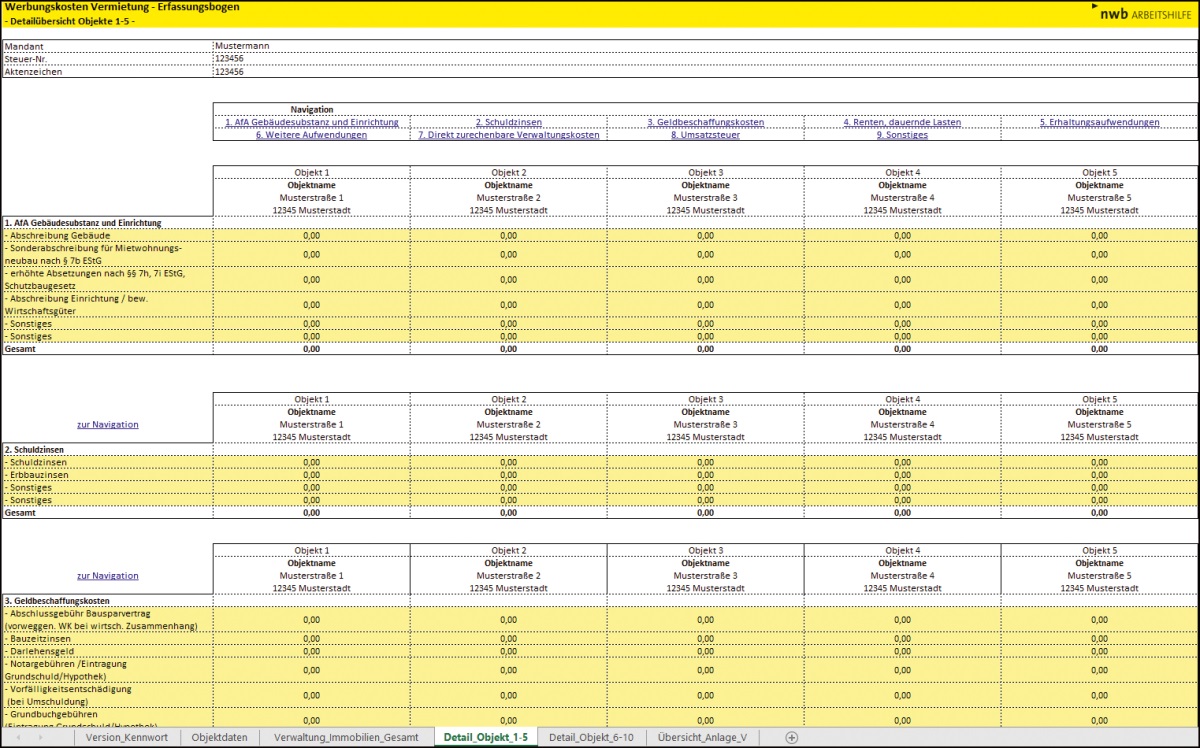The height and width of the screenshot is (748, 1200).
Task: Open '7. Direkt zurechenbare Verwaltungskosten' link
Action: click(508, 135)
